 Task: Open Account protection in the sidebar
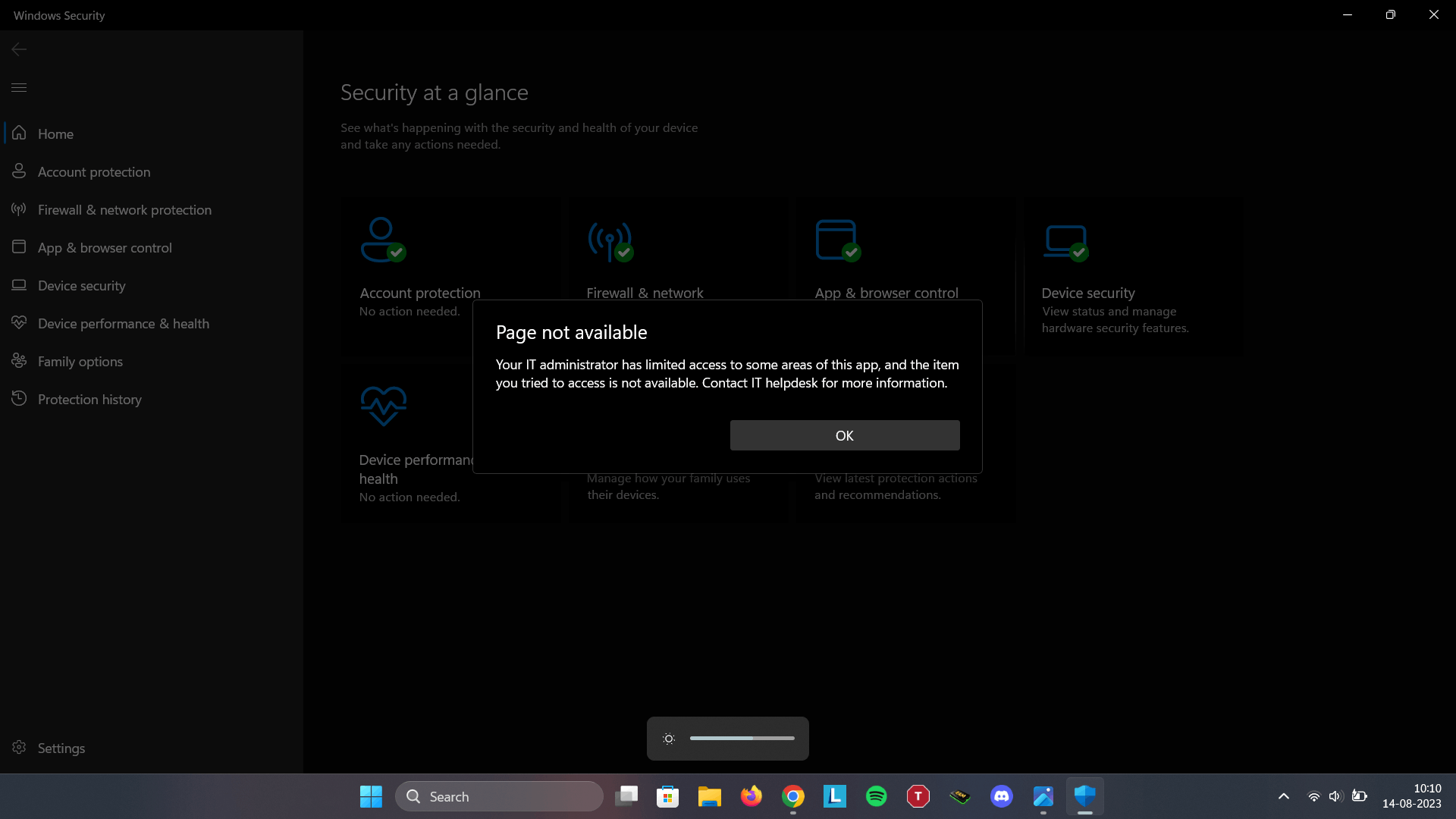[x=152, y=171]
